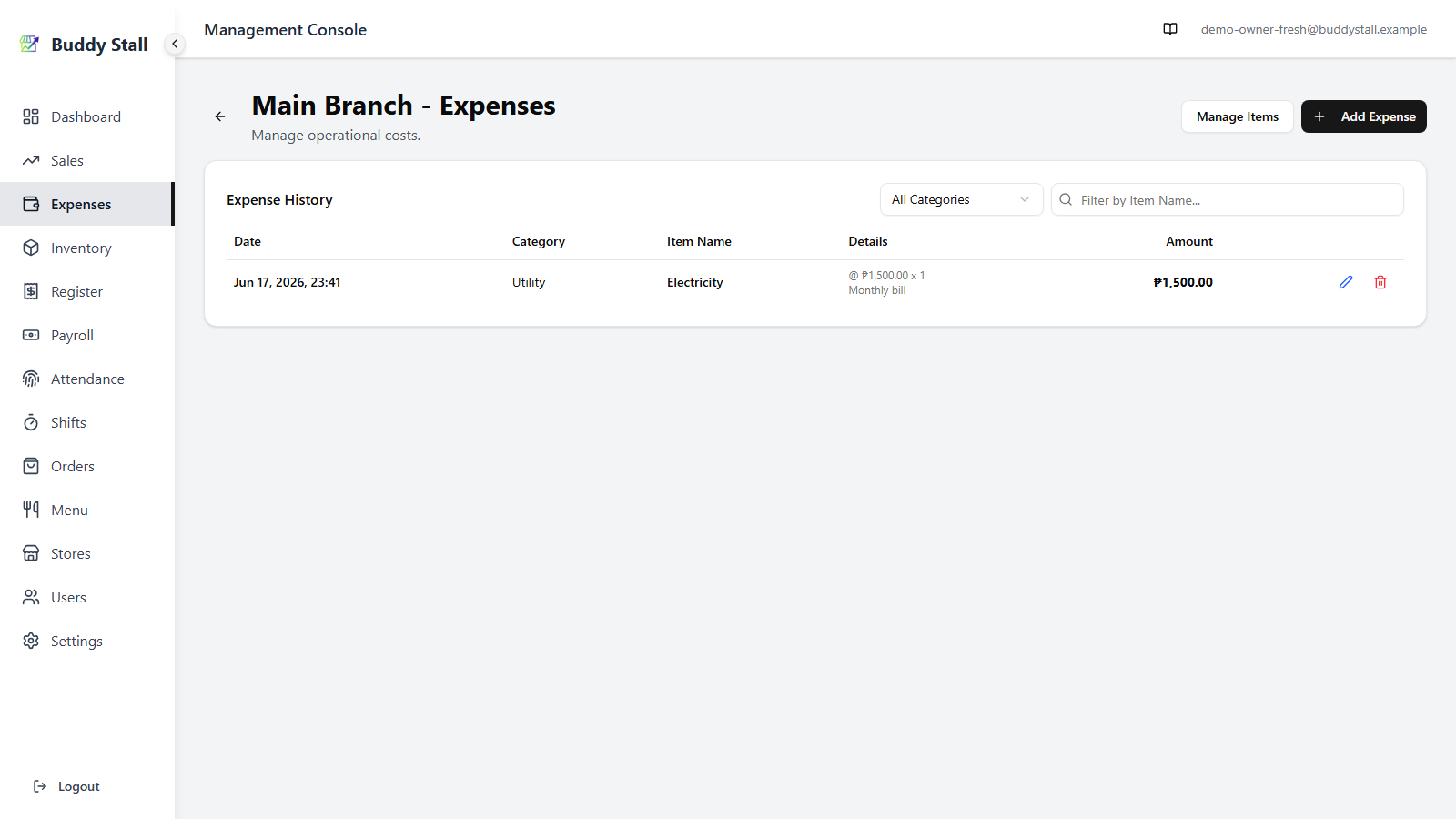Click the Expenses wallet icon
Image resolution: width=1456 pixels, height=819 pixels.
pyautogui.click(x=31, y=204)
